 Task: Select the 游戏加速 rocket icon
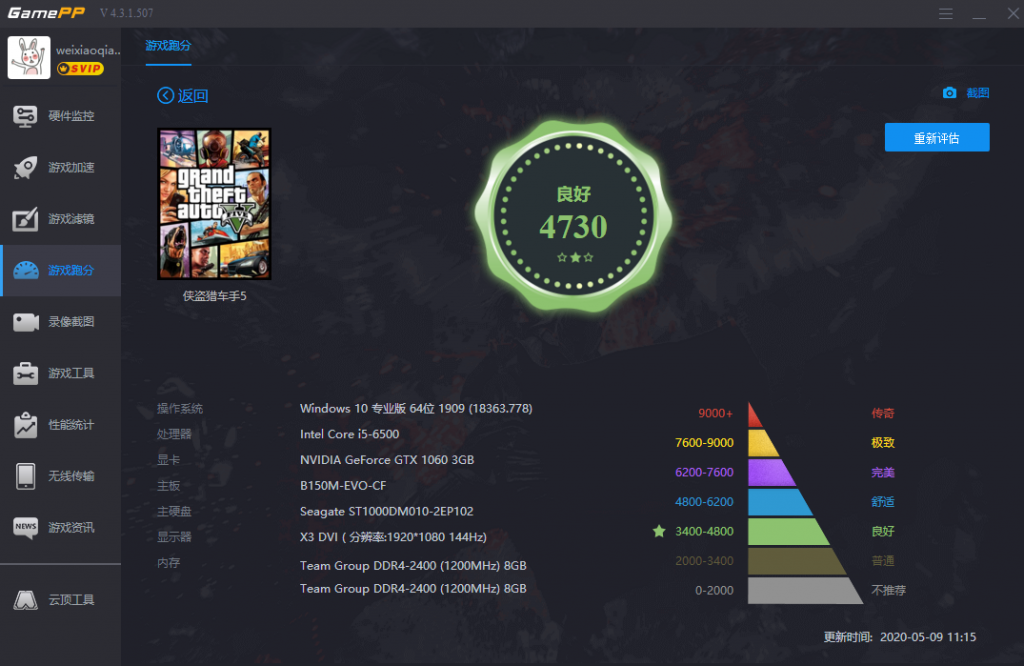(25, 168)
